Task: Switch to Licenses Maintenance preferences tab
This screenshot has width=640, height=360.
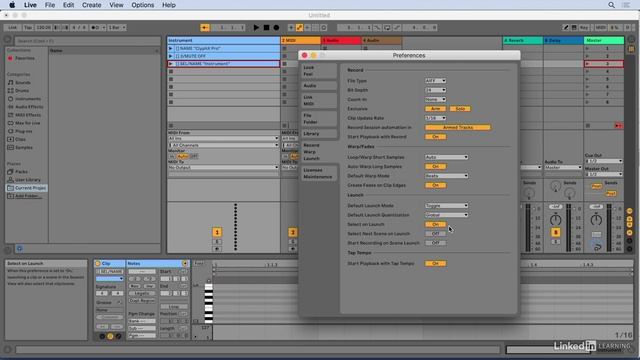Action: click(x=319, y=173)
